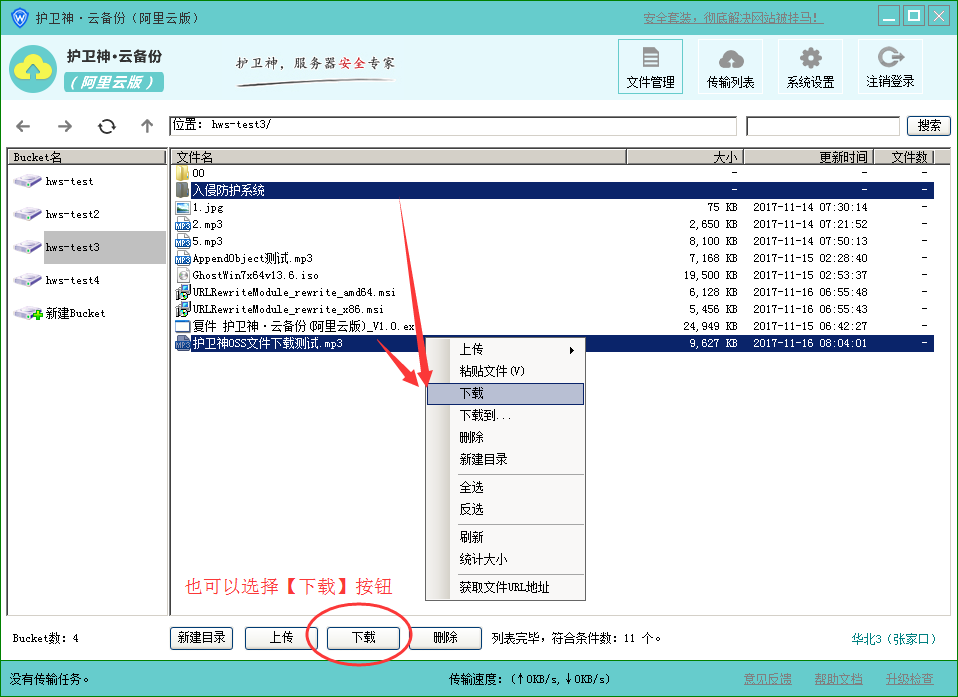Image resolution: width=958 pixels, height=697 pixels.
Task: Open the 帮助文档 help documentation link
Action: pyautogui.click(x=840, y=678)
